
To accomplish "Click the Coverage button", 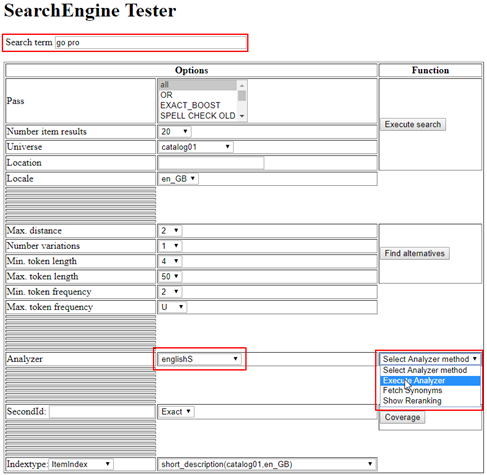I will [402, 417].
